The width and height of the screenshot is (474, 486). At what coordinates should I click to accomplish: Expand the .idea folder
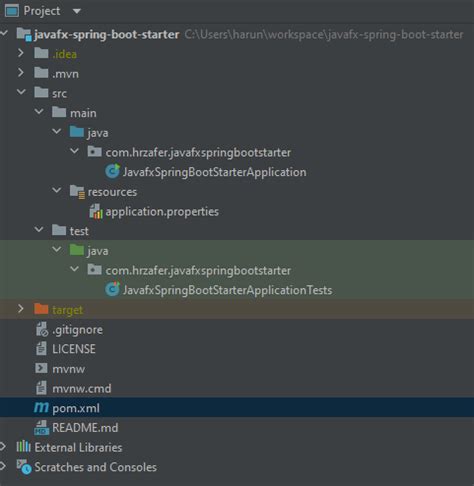(x=21, y=53)
